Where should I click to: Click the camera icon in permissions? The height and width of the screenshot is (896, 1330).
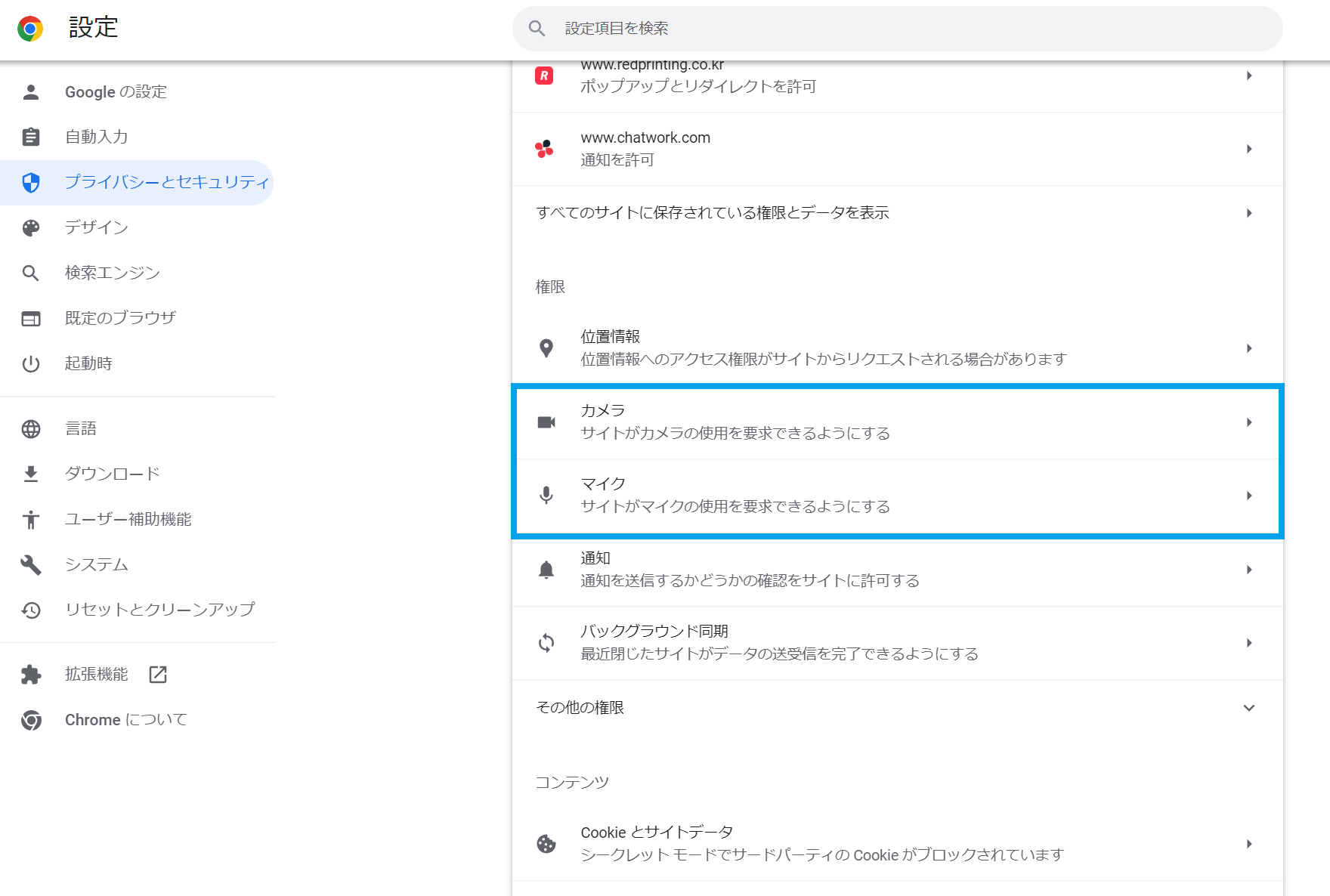pos(546,423)
